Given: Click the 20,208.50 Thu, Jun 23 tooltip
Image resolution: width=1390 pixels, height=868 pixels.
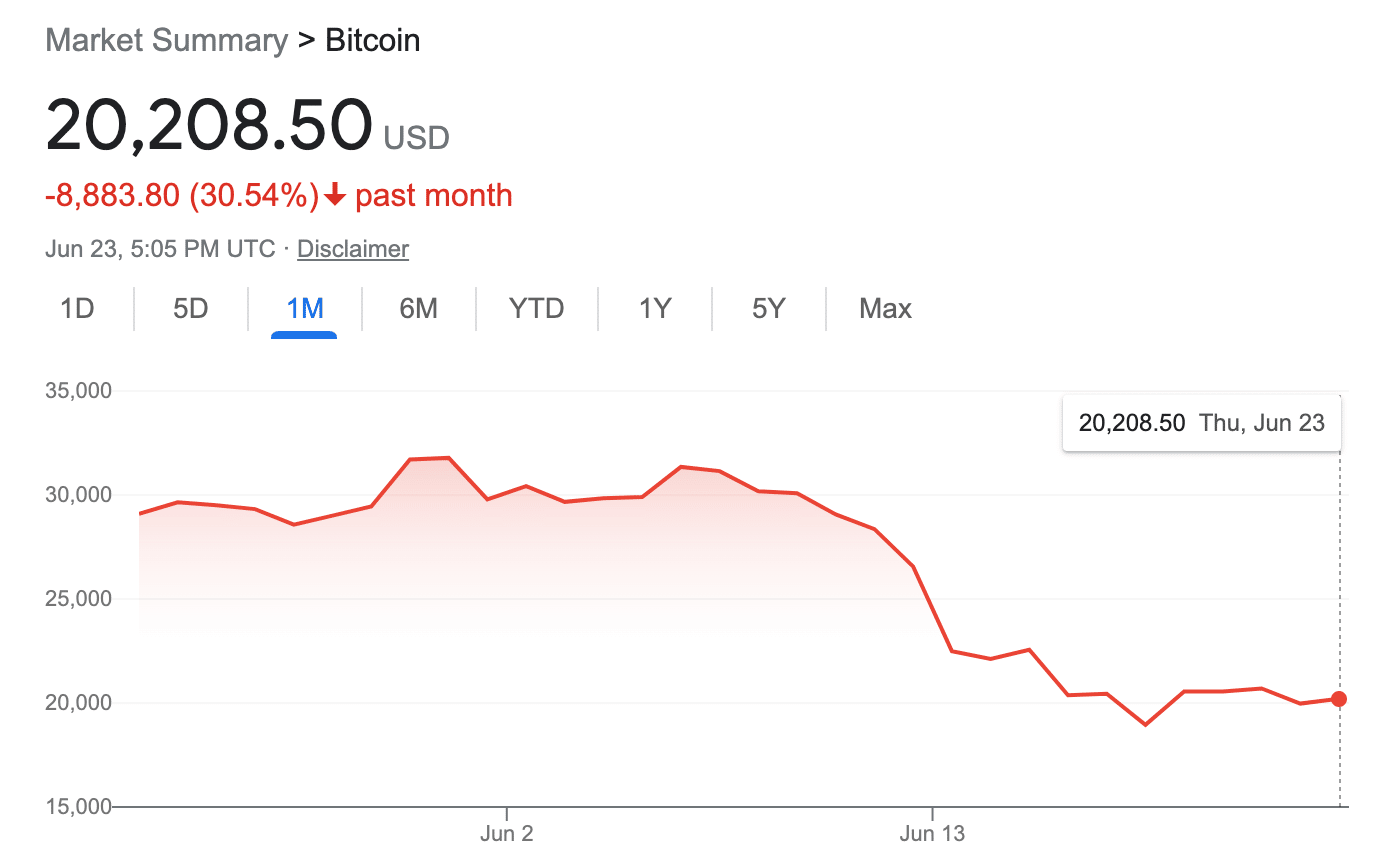Looking at the screenshot, I should click(x=1201, y=423).
